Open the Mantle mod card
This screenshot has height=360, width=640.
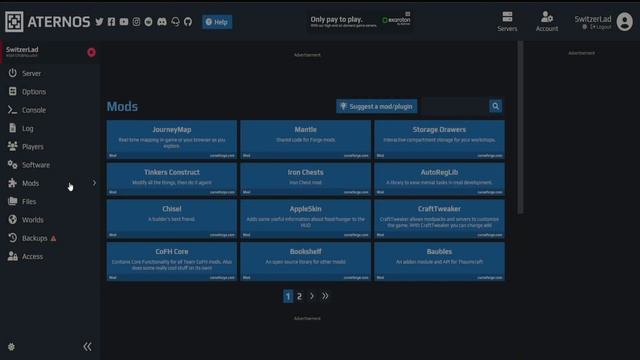(x=306, y=139)
